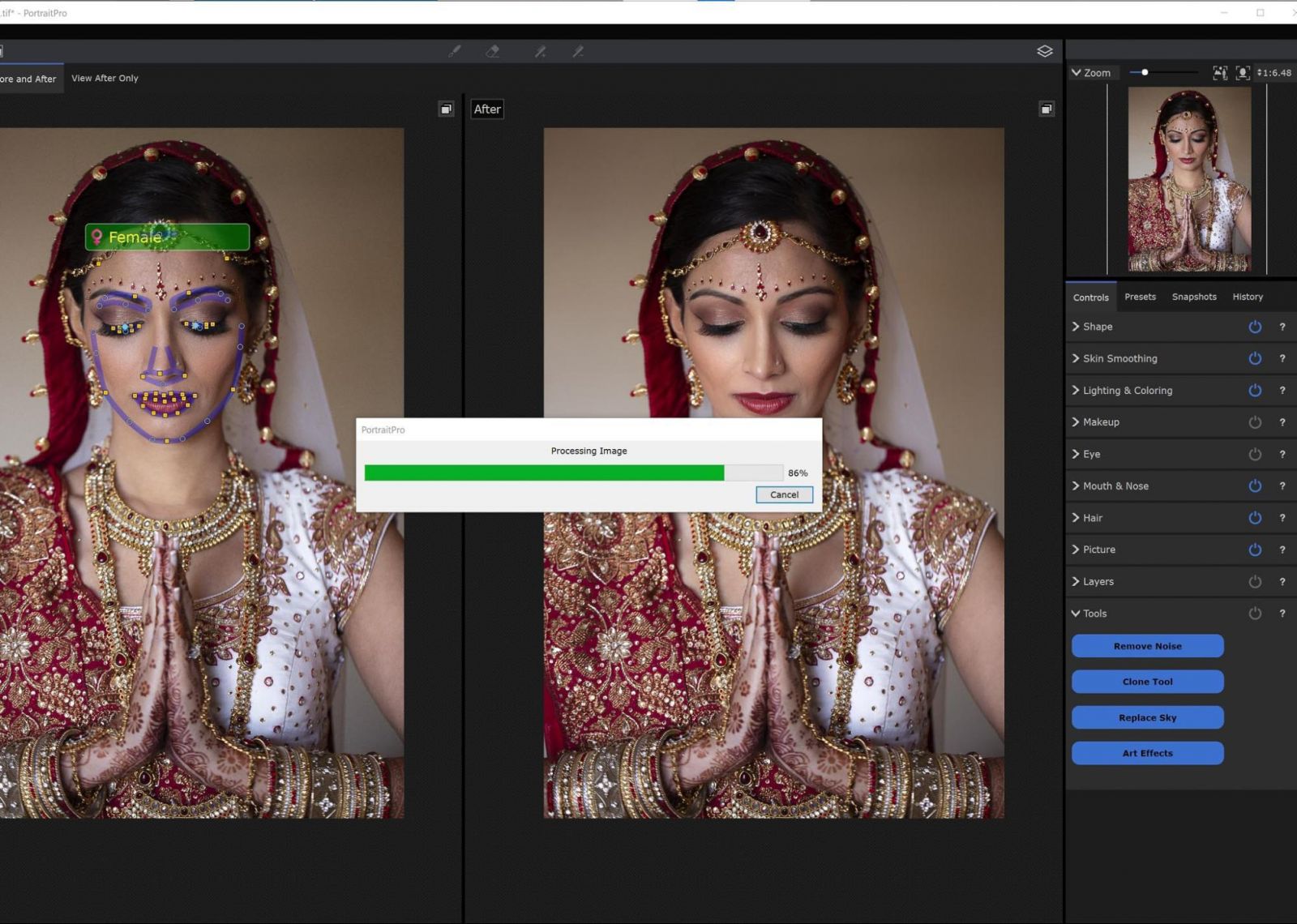The image size is (1297, 924).
Task: Click the Replace Sky button
Action: [1146, 717]
